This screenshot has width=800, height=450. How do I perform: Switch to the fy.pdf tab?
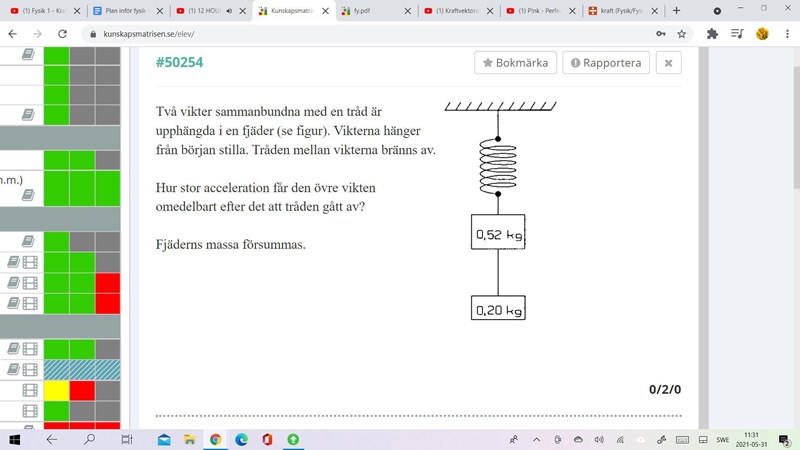click(x=370, y=10)
